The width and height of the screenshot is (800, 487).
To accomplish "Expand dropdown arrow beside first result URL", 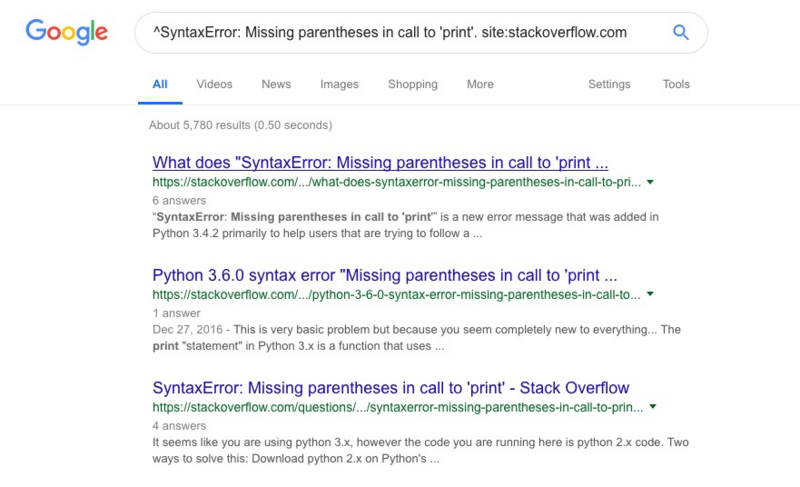I will click(x=651, y=183).
